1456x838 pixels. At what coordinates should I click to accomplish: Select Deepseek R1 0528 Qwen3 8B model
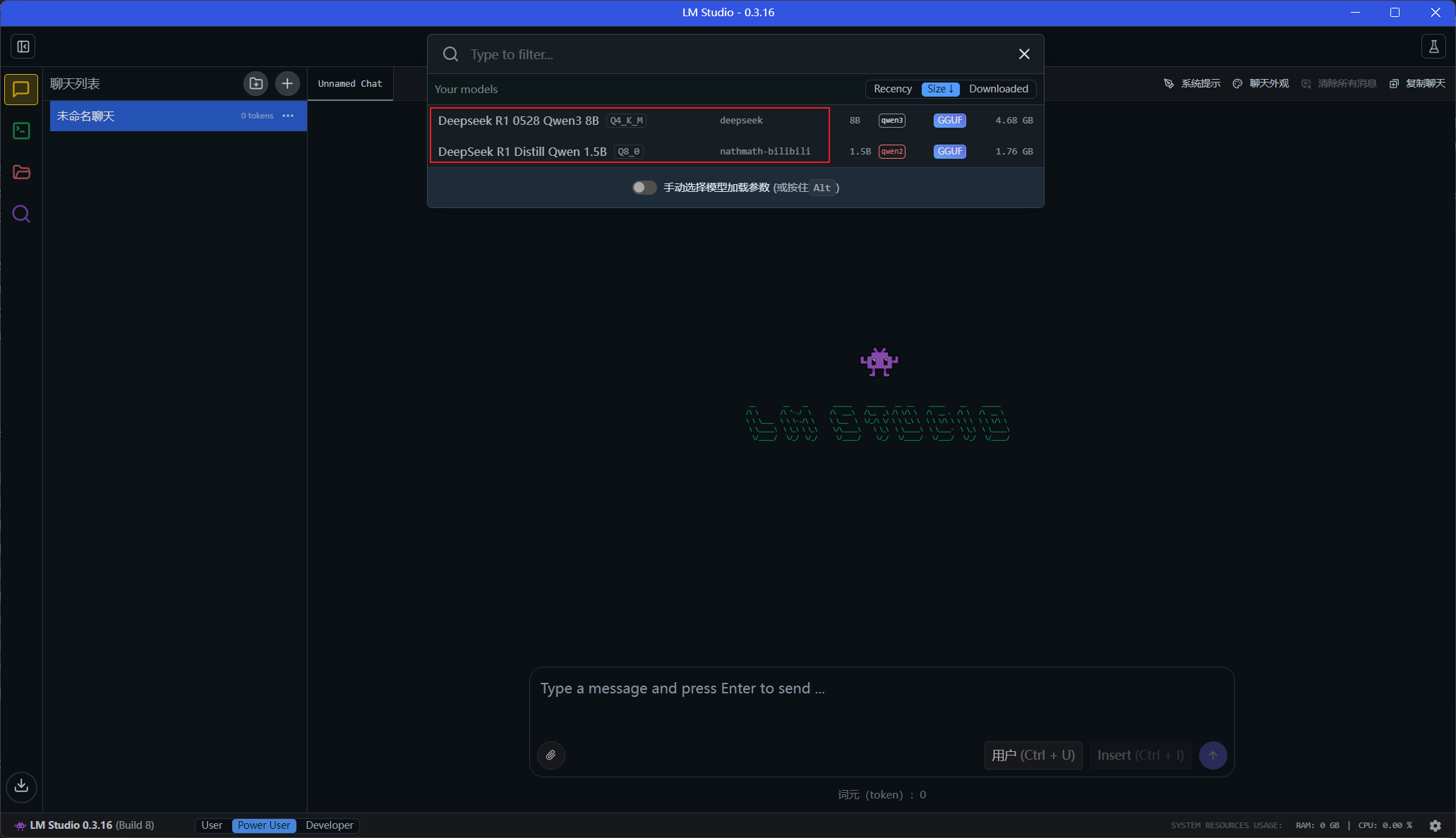click(735, 121)
